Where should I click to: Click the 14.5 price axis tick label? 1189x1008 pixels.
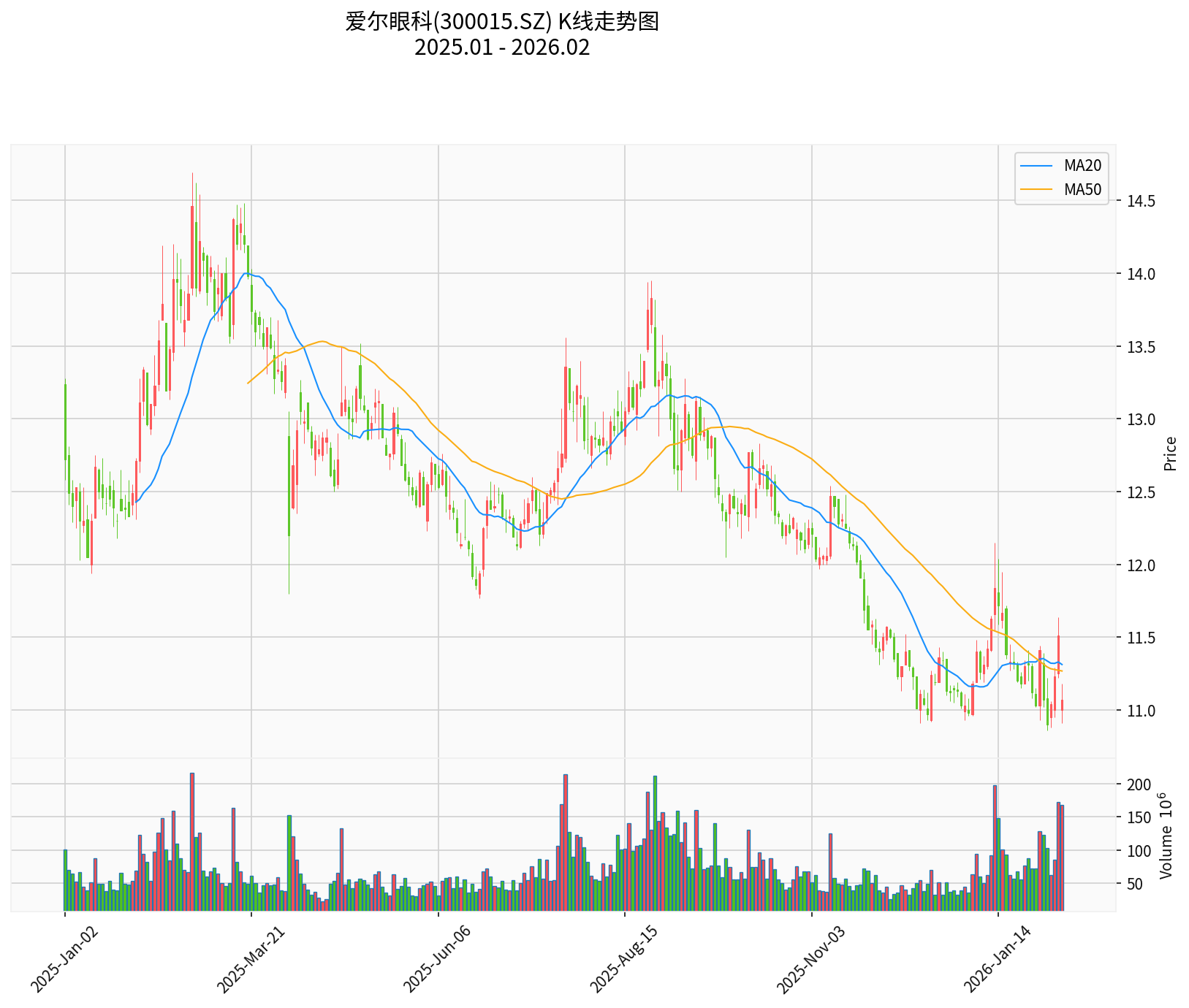click(1140, 201)
